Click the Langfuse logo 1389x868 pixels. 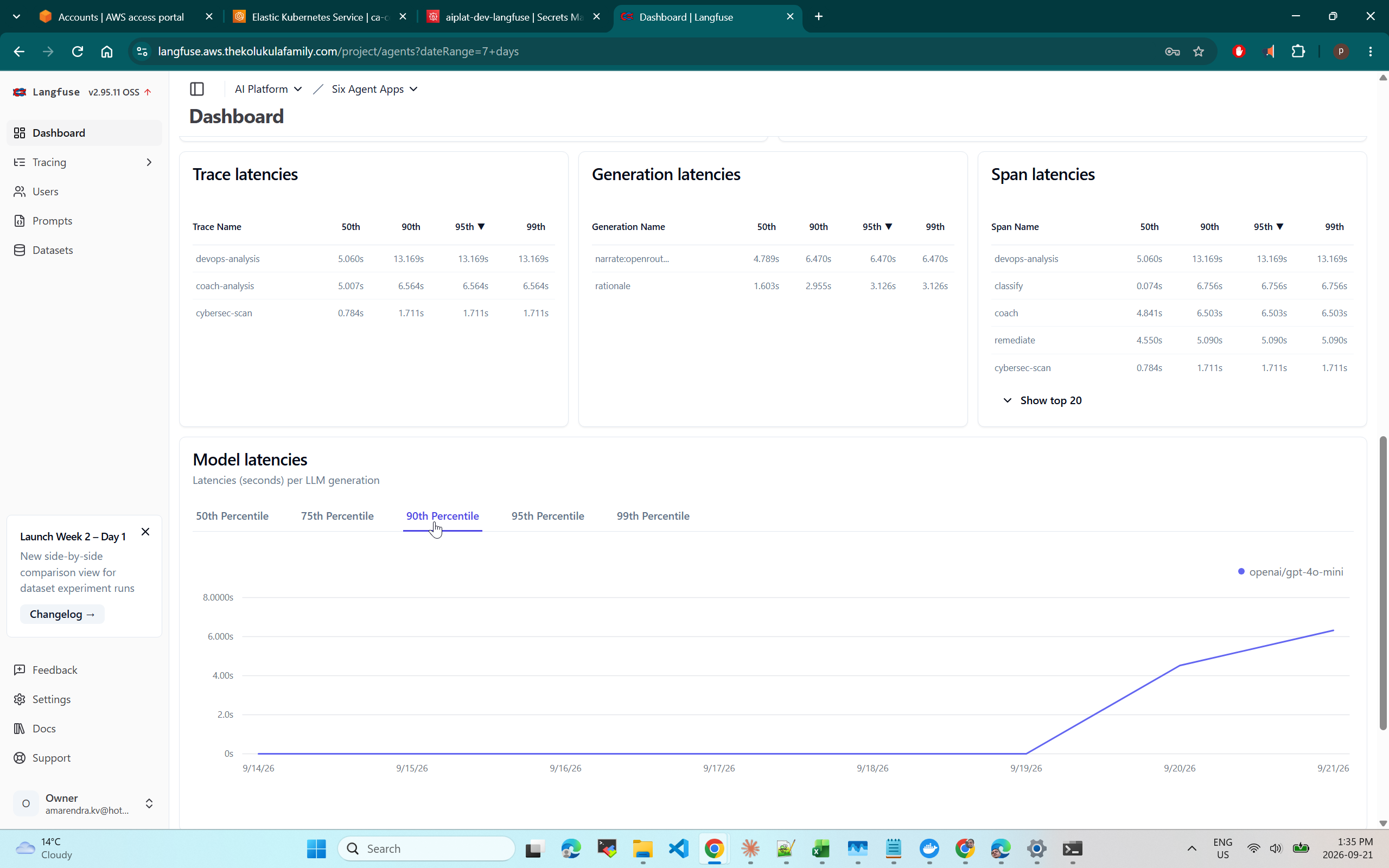[20, 92]
